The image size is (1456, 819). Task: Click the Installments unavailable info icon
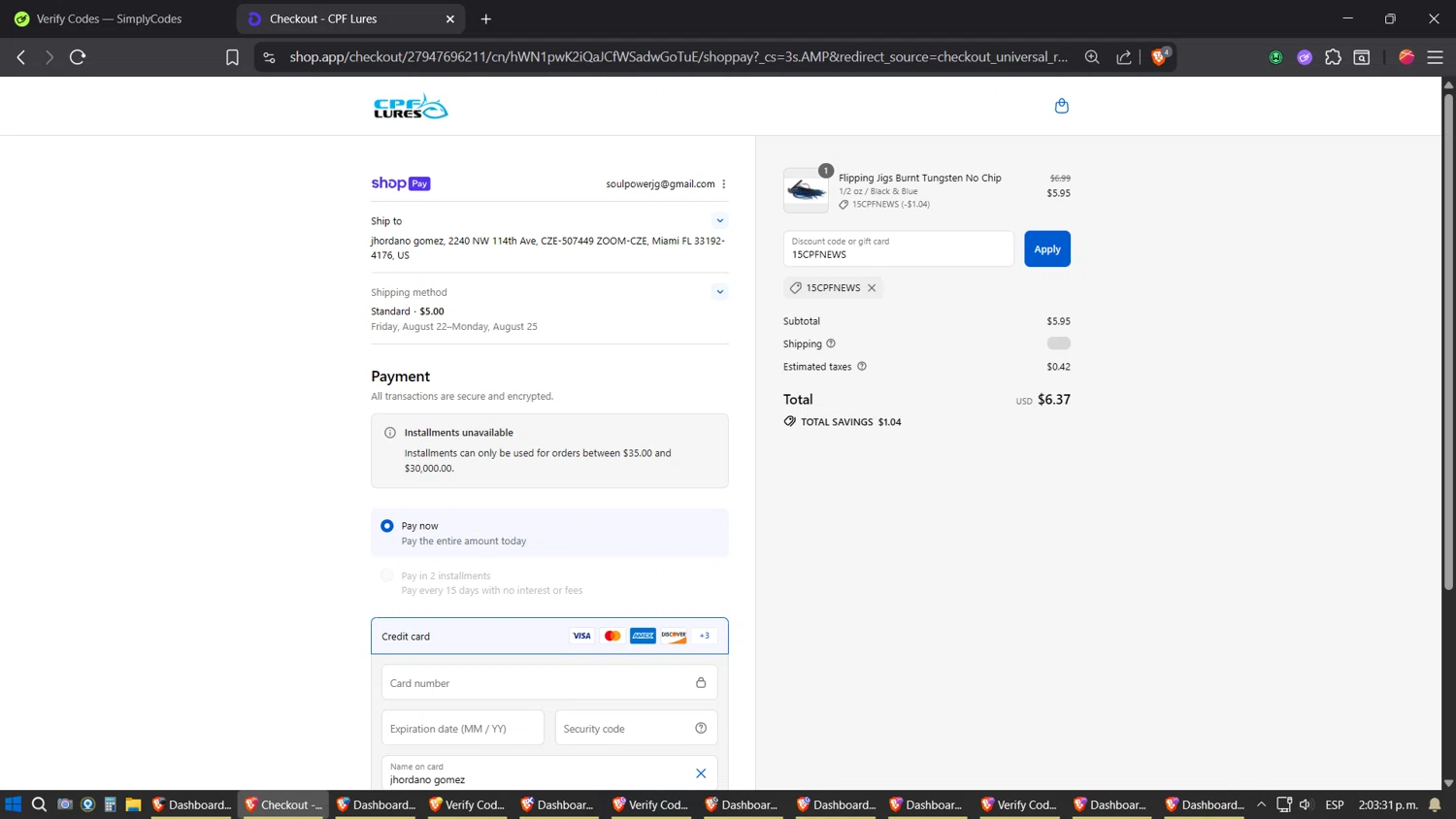point(390,433)
